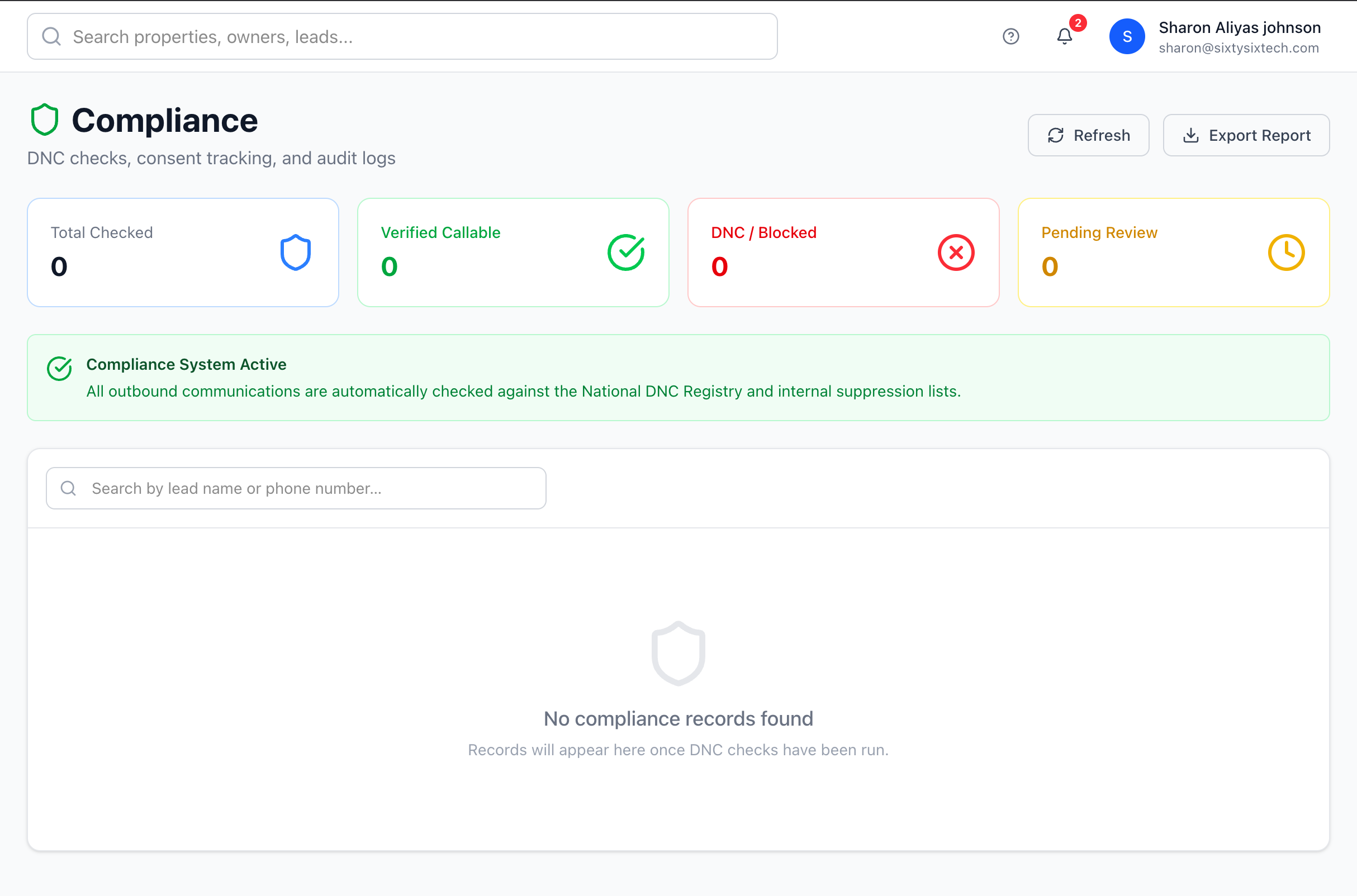Click the 'No compliance records found' message
1357x896 pixels.
coord(679,718)
